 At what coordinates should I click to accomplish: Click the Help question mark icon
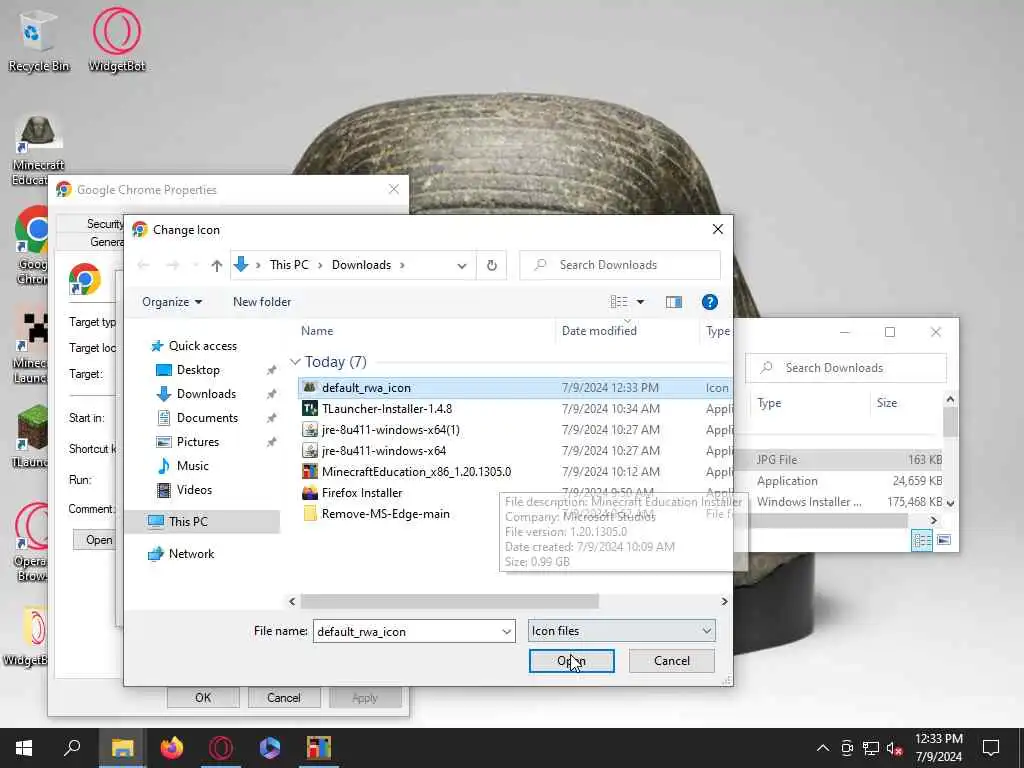point(709,302)
